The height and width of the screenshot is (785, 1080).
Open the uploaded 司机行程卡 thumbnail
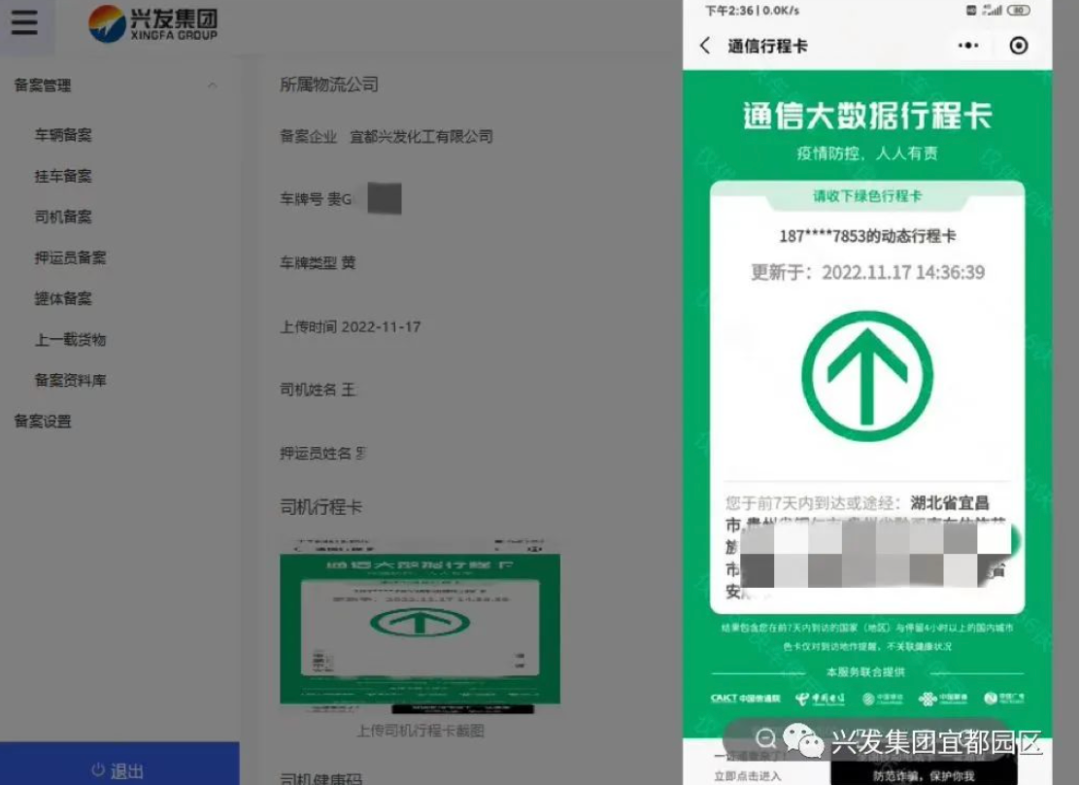pyautogui.click(x=419, y=625)
